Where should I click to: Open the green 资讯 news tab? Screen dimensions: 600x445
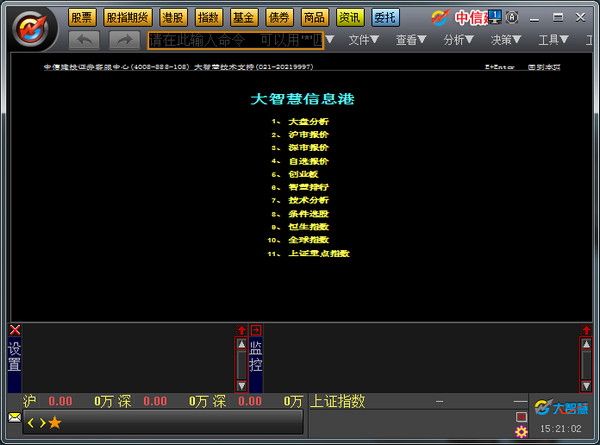click(350, 18)
